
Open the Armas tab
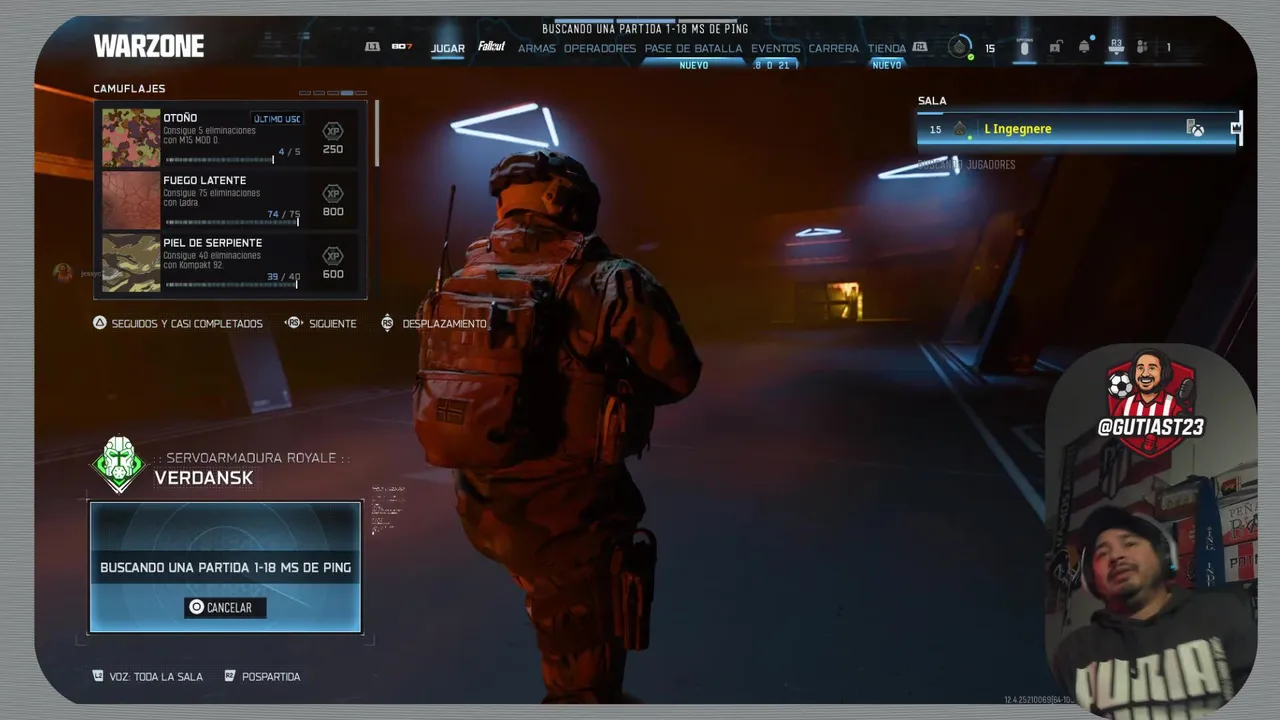537,48
